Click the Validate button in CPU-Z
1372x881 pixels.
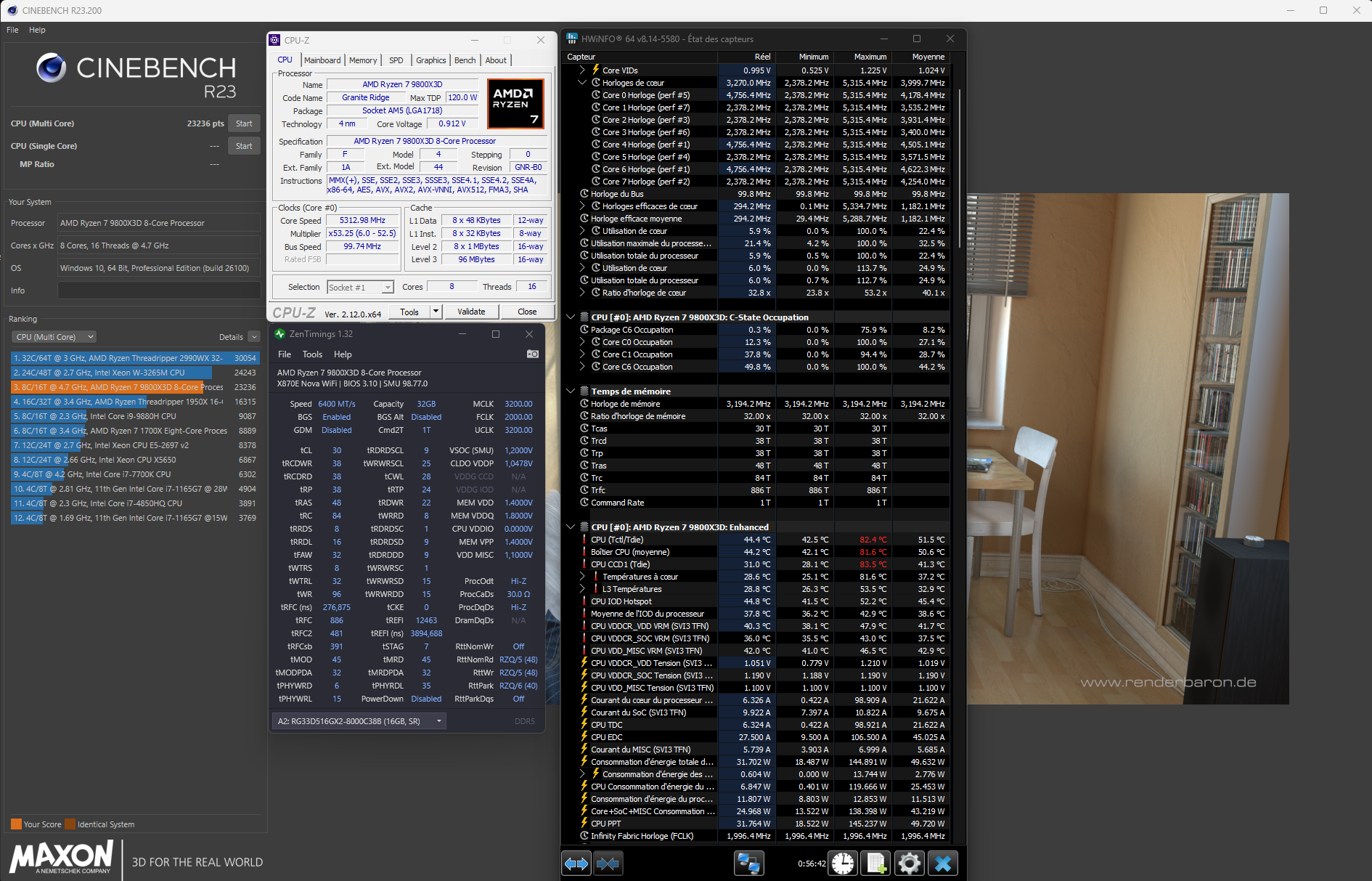[x=471, y=312]
